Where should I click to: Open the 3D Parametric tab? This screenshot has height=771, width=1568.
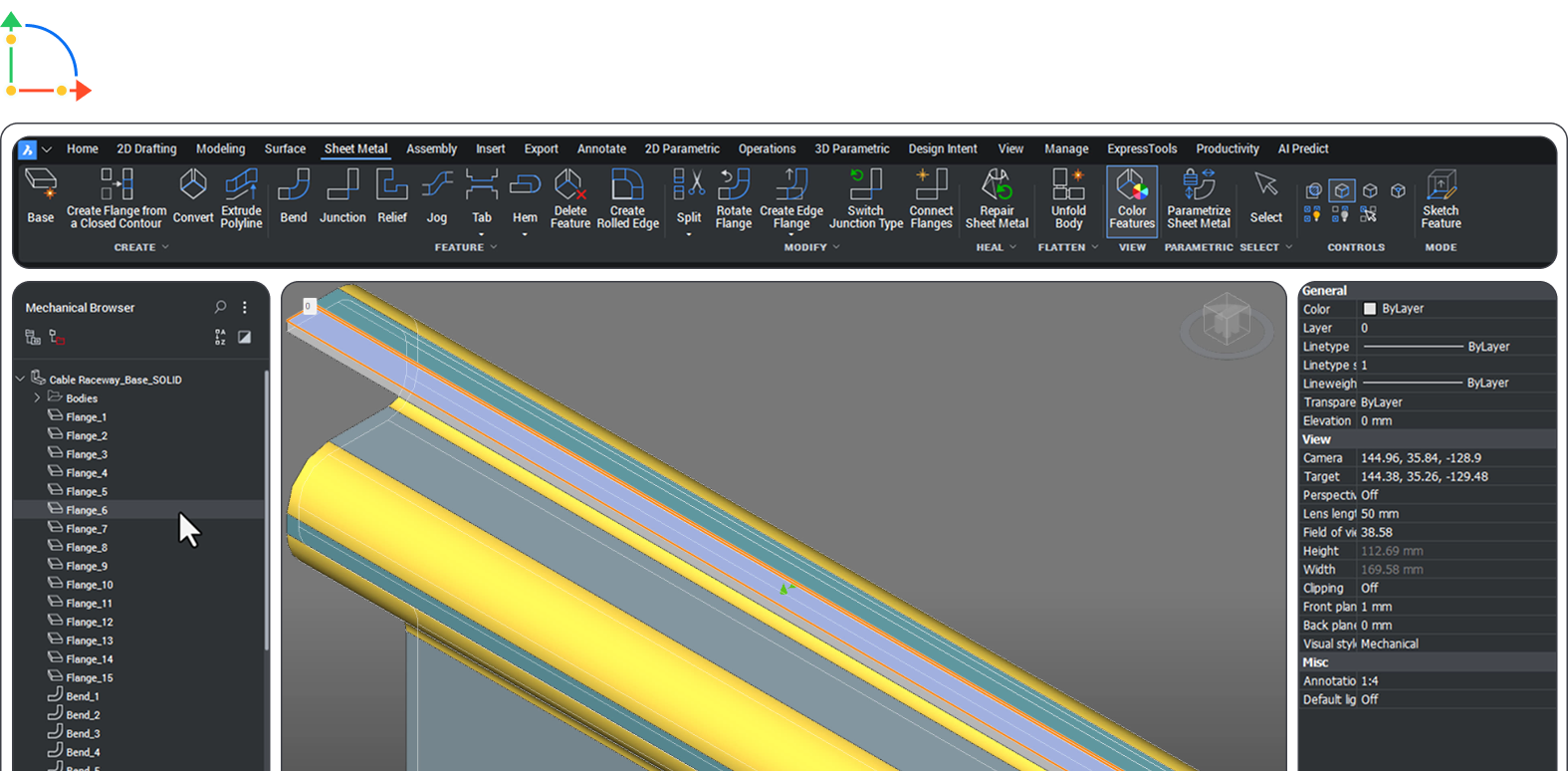coord(852,149)
